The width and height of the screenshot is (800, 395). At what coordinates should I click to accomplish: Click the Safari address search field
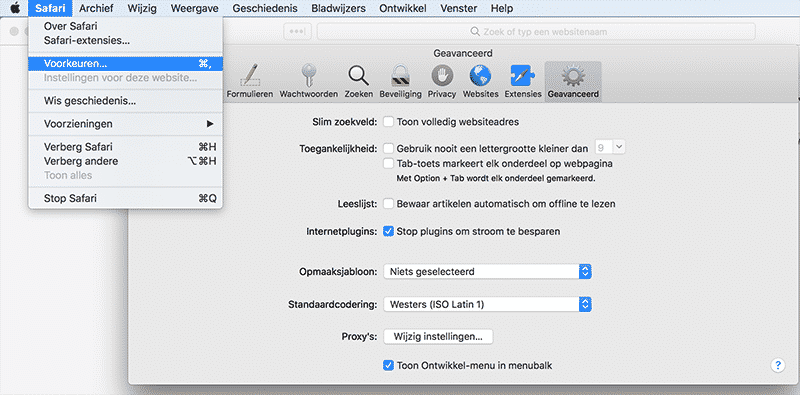(x=536, y=32)
